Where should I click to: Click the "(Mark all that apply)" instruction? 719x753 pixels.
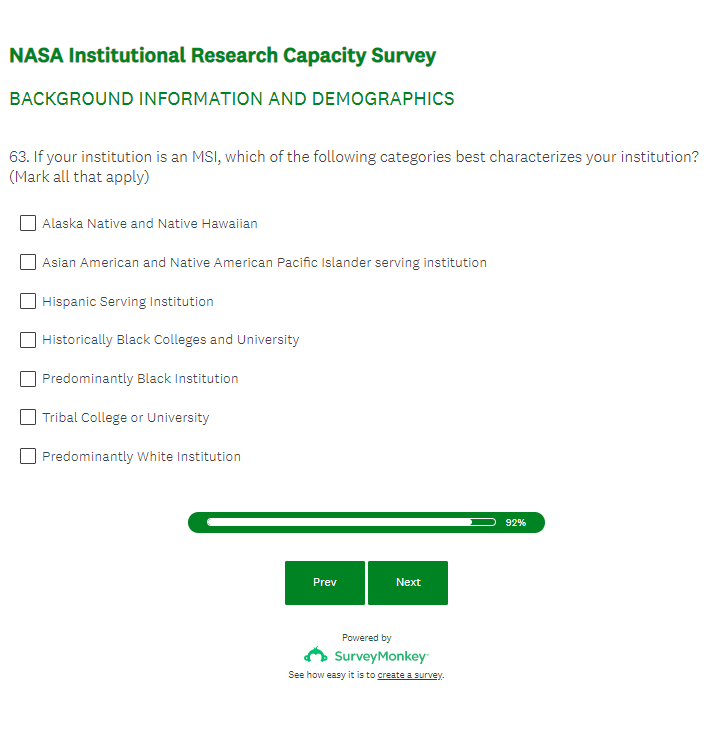(79, 177)
